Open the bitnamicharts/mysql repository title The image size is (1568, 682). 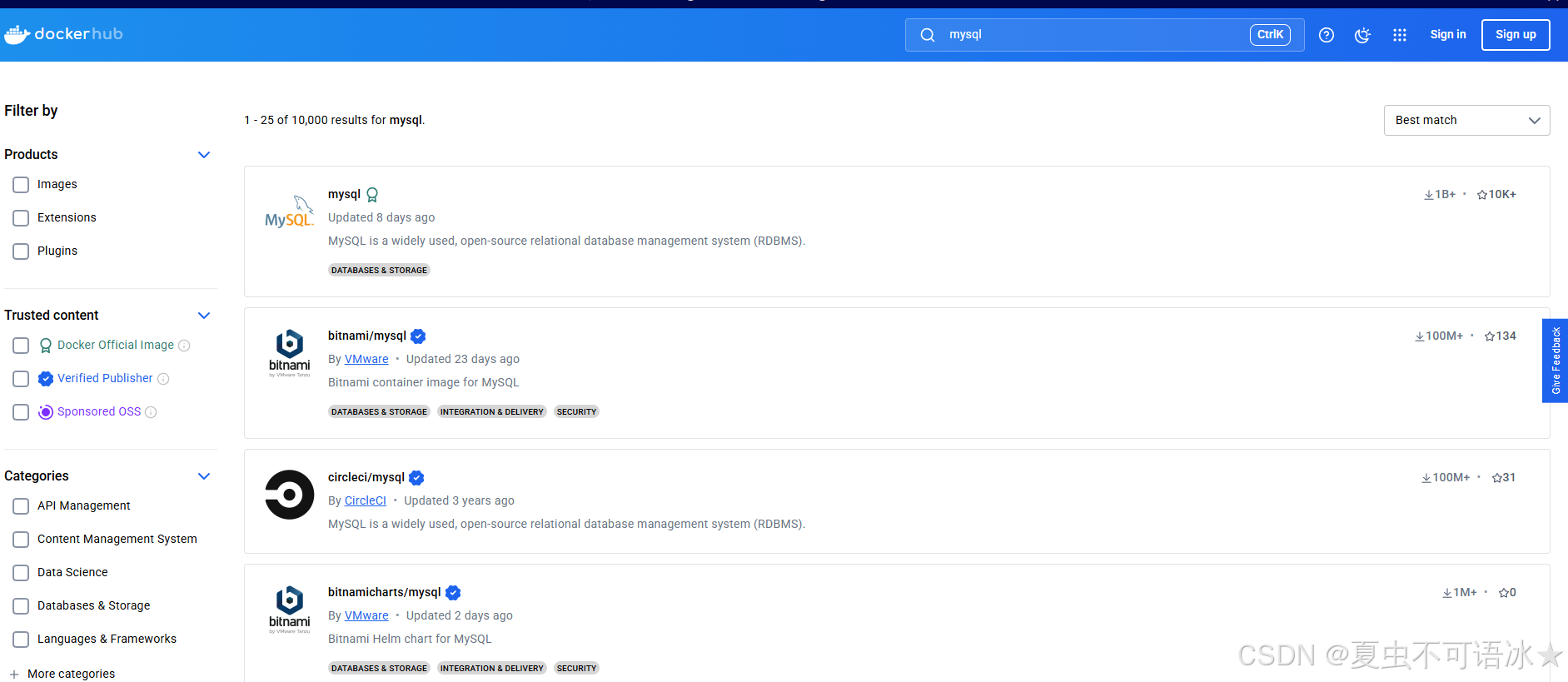pos(385,593)
